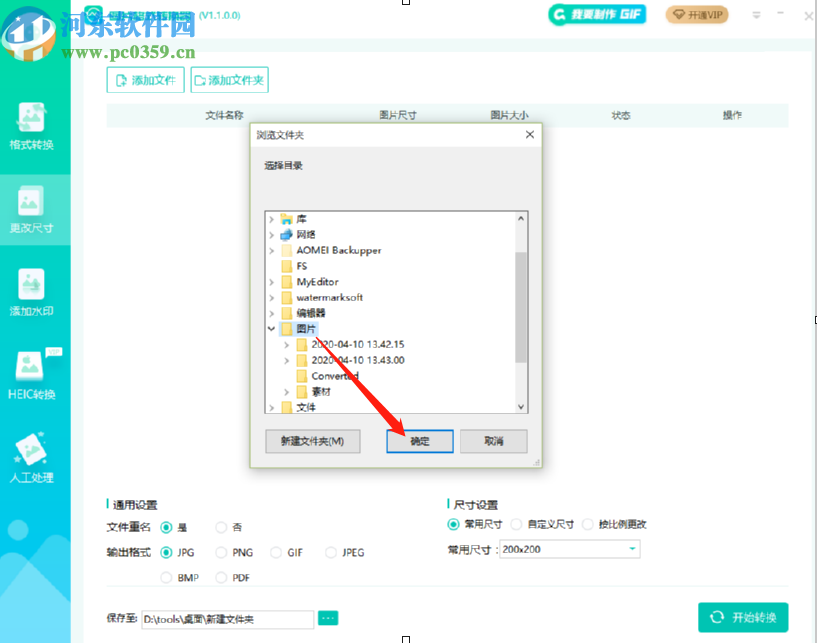Image resolution: width=817 pixels, height=643 pixels.
Task: Click the dialog scrollbar down arrow
Action: click(521, 406)
